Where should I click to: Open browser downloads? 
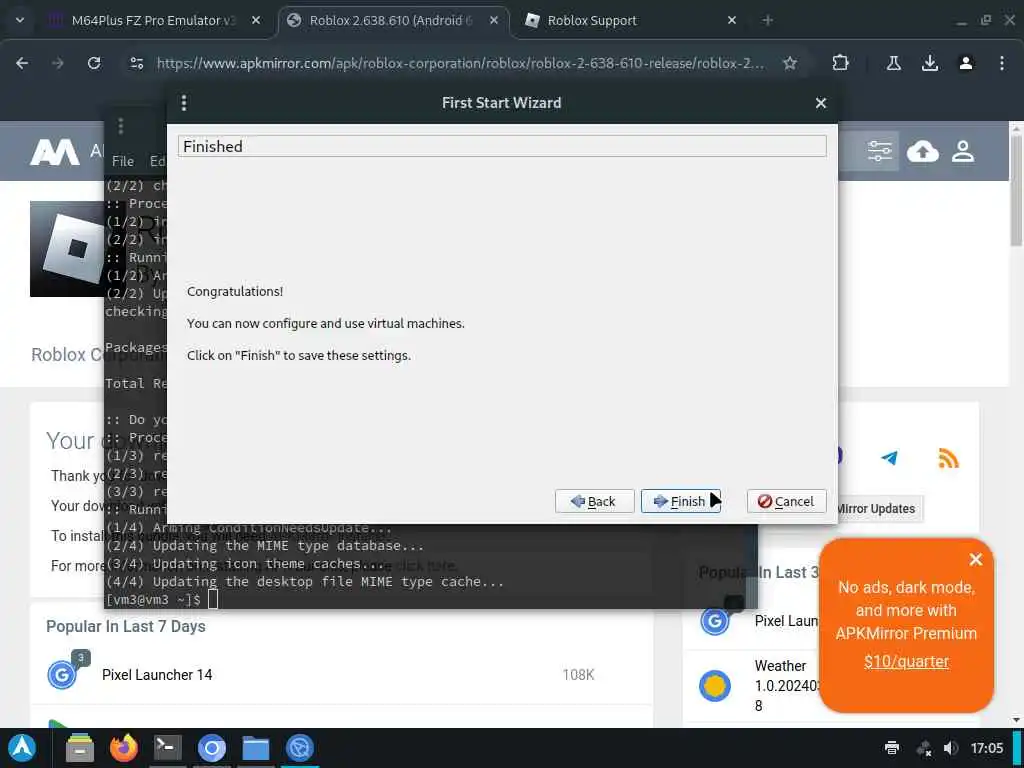tap(930, 63)
